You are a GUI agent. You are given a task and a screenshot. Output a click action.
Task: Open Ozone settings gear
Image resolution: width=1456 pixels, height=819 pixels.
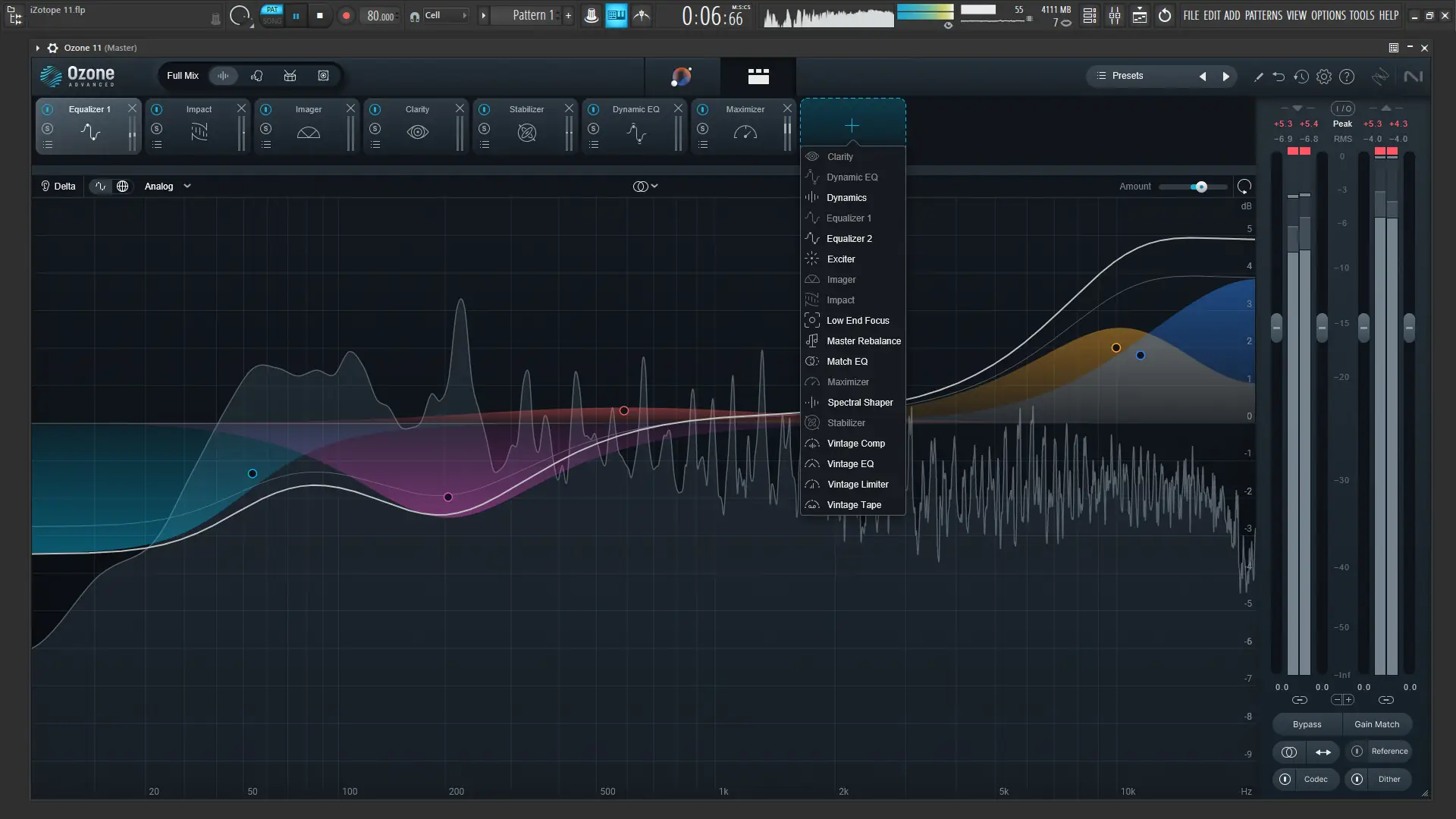click(1324, 77)
